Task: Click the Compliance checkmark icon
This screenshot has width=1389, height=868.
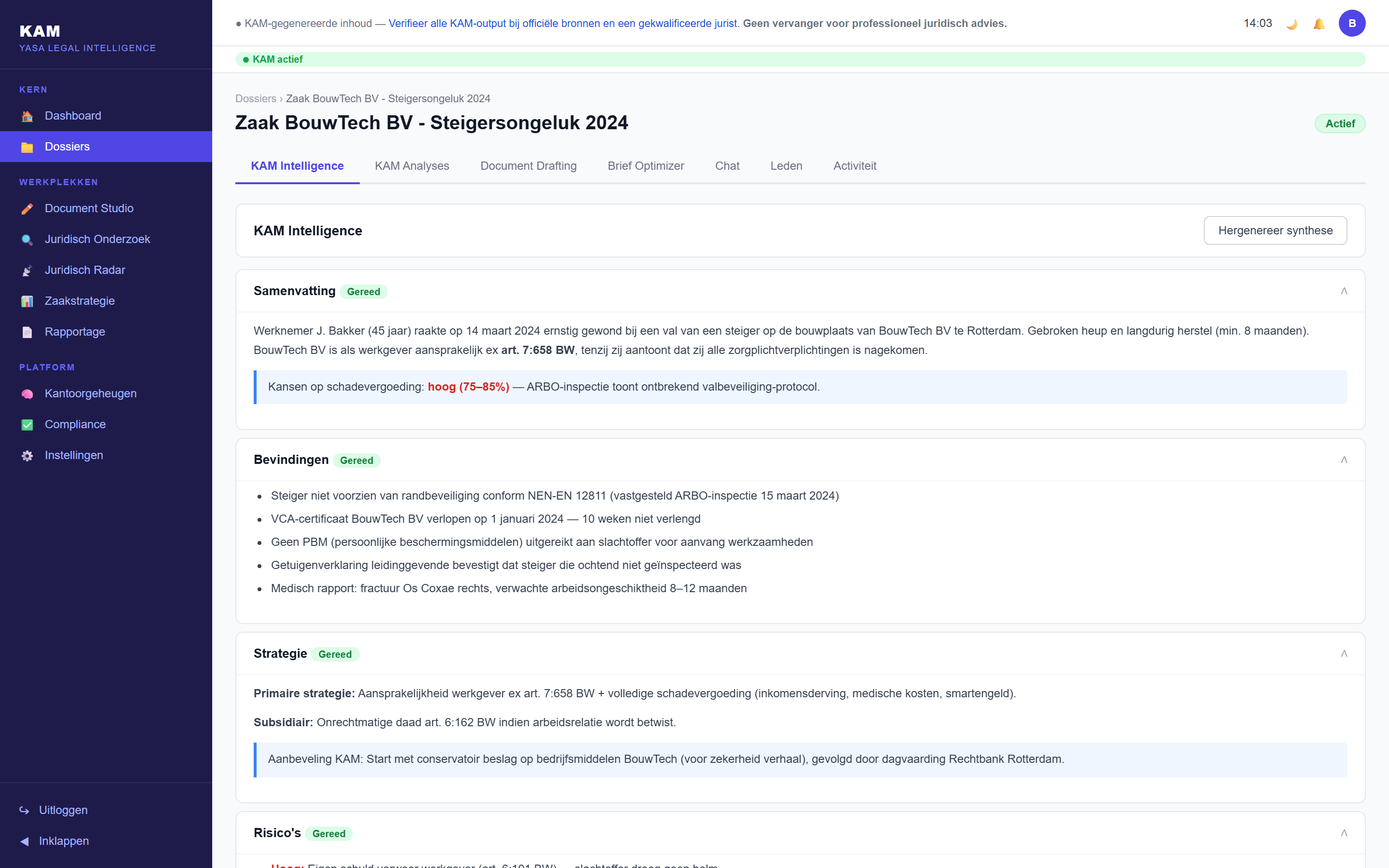Action: pos(27,425)
